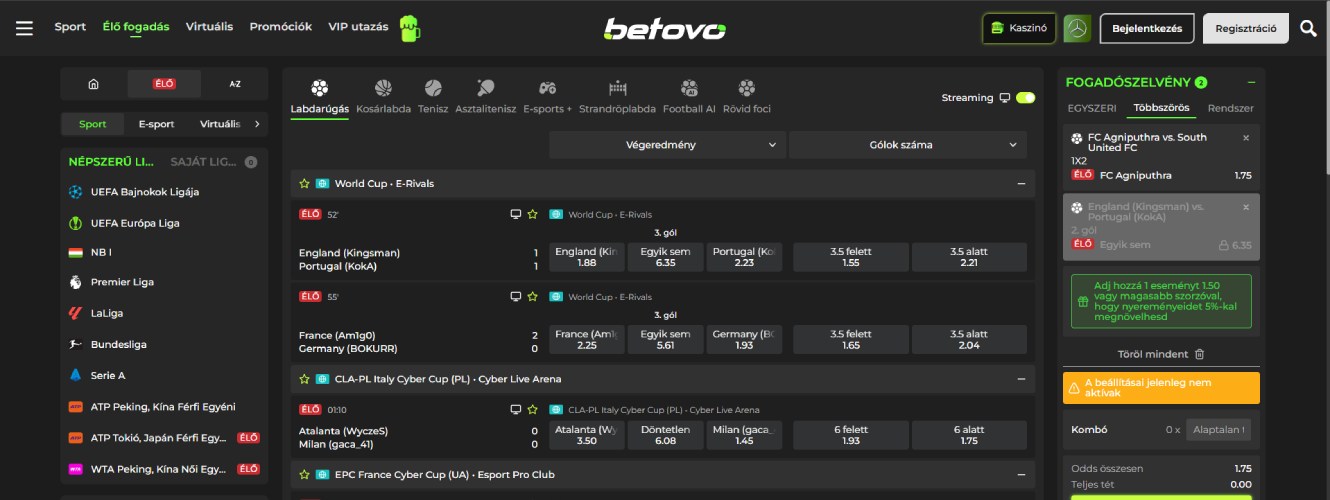Collapse the World Cup E-Rivals section
This screenshot has width=1330, height=500.
(1021, 184)
